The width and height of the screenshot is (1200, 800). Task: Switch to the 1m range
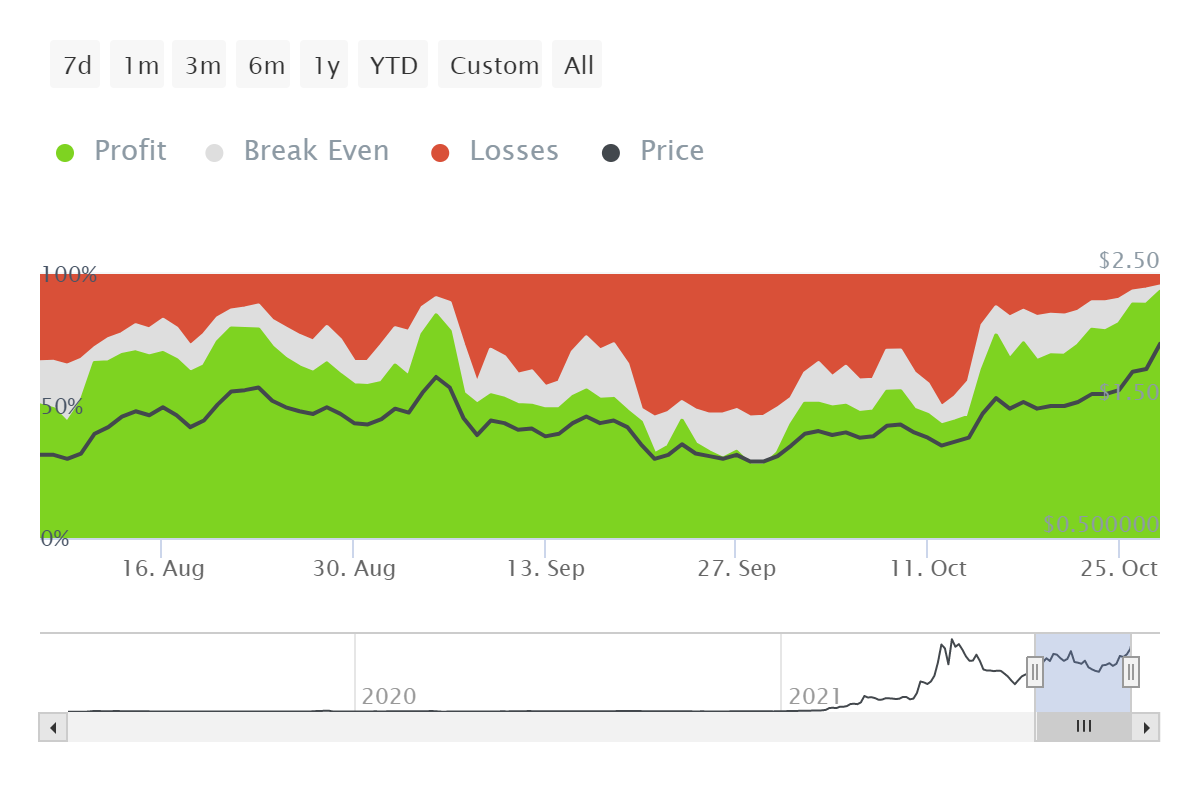tap(138, 65)
